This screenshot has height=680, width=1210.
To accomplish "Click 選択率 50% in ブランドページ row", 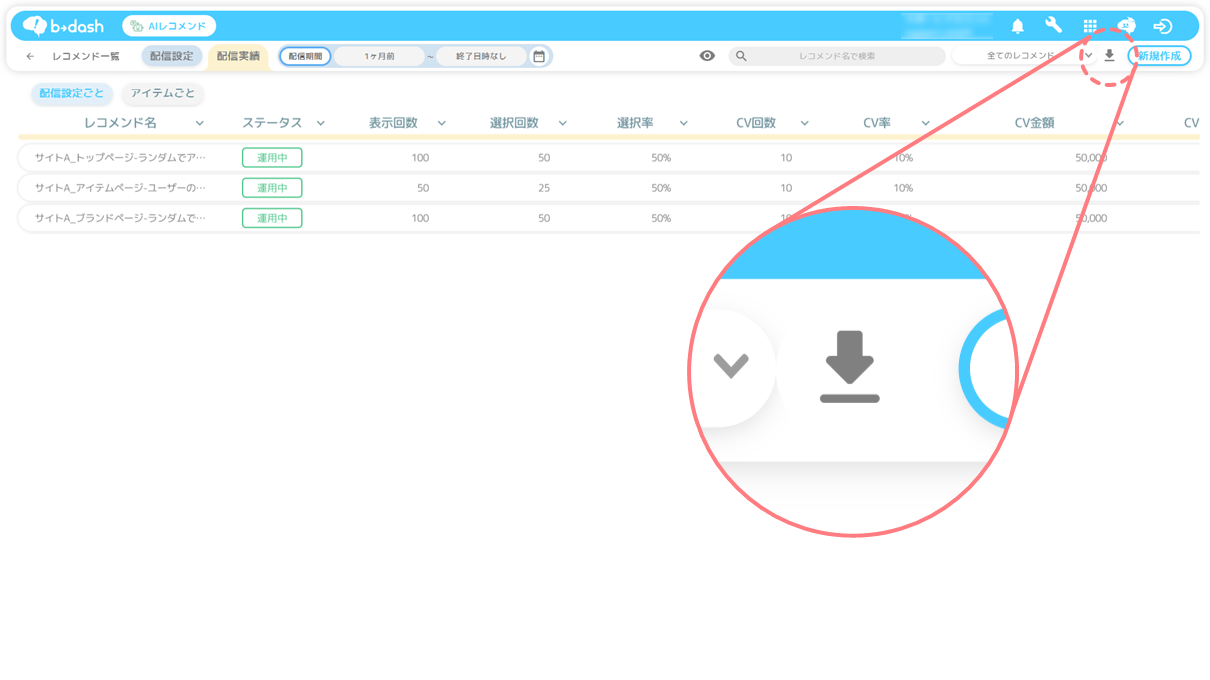I will point(661,218).
